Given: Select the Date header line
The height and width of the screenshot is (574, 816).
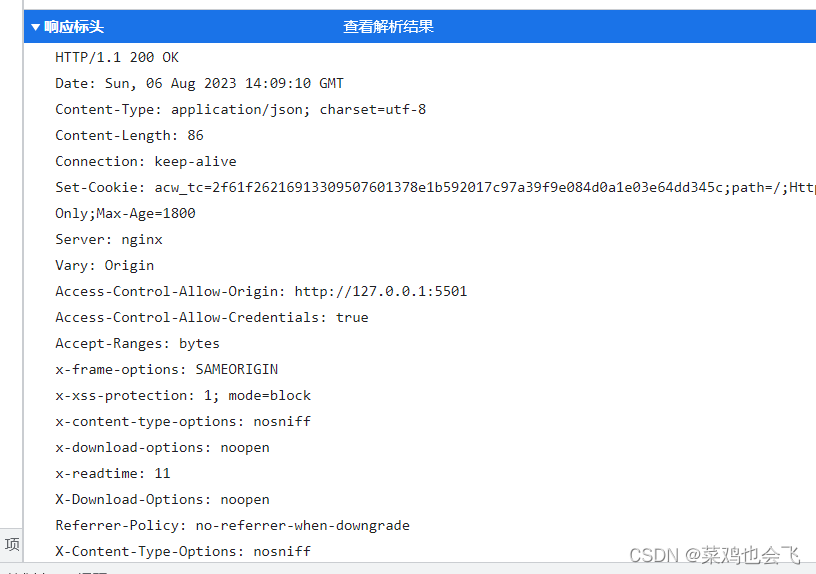Looking at the screenshot, I should [199, 83].
